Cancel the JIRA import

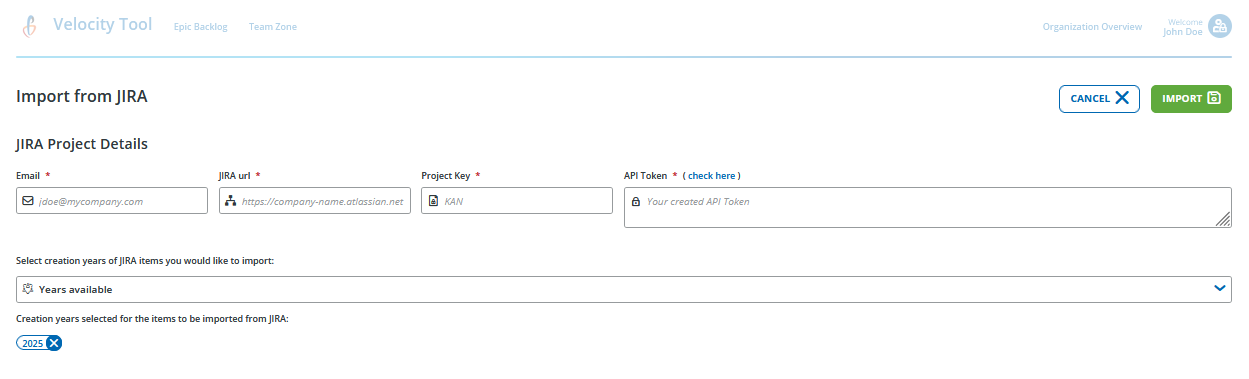tap(1099, 98)
